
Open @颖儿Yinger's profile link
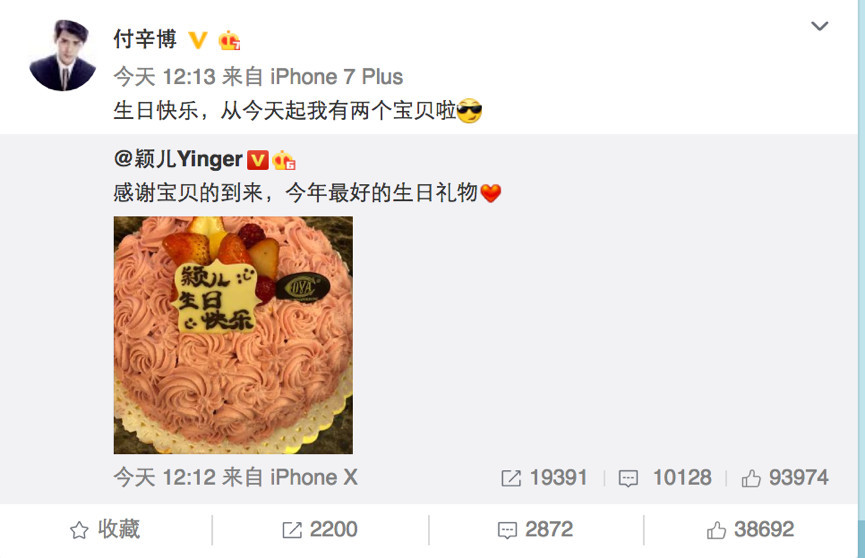[x=178, y=160]
